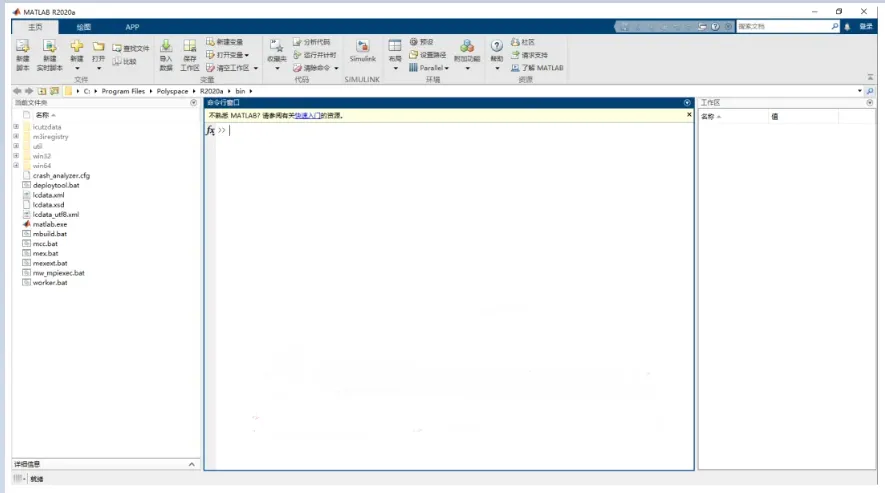Open the Current Folder (当前文件夹) panel actions menu
The image size is (885, 493).
click(x=194, y=103)
